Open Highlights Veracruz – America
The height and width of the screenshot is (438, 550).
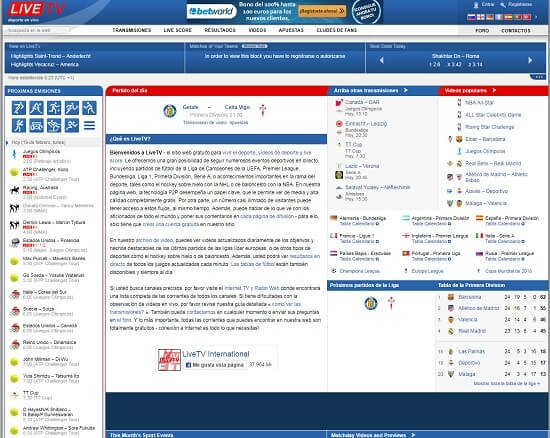click(x=45, y=65)
